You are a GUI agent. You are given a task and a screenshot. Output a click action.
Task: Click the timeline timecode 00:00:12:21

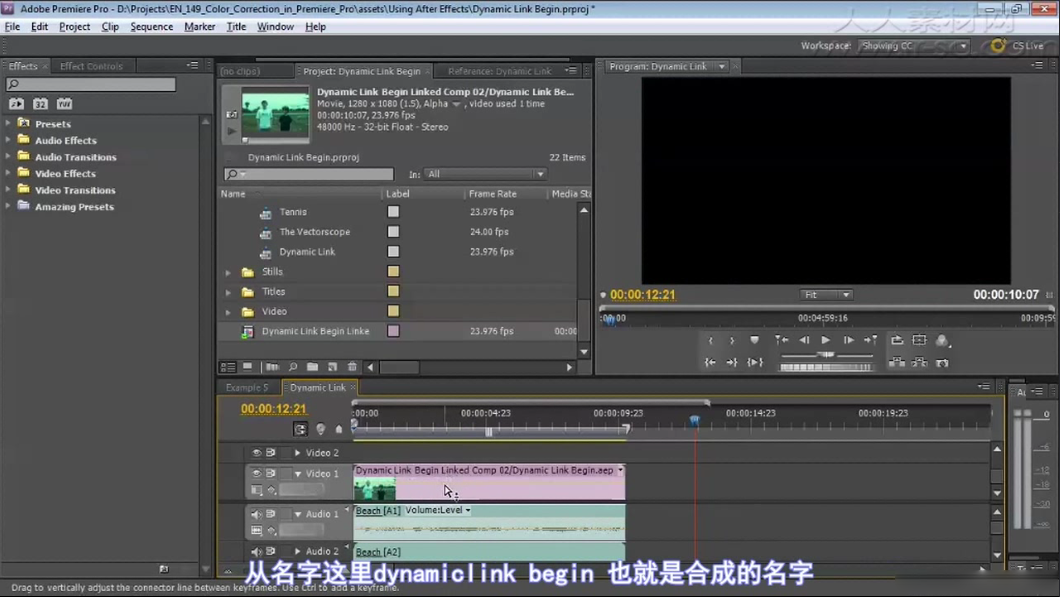[274, 408]
